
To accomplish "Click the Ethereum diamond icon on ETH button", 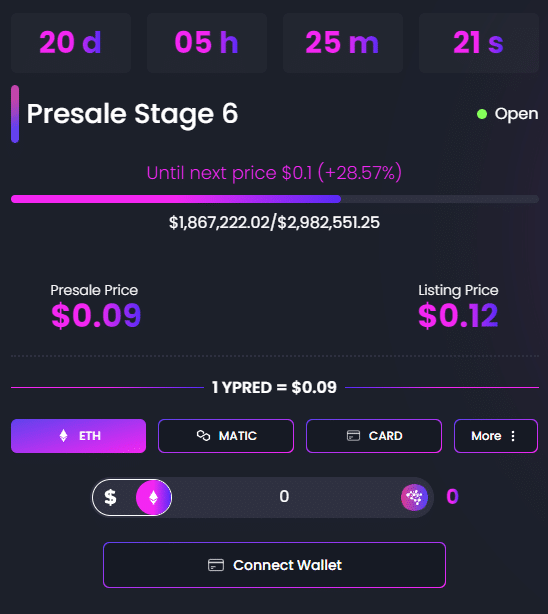I will tap(63, 436).
